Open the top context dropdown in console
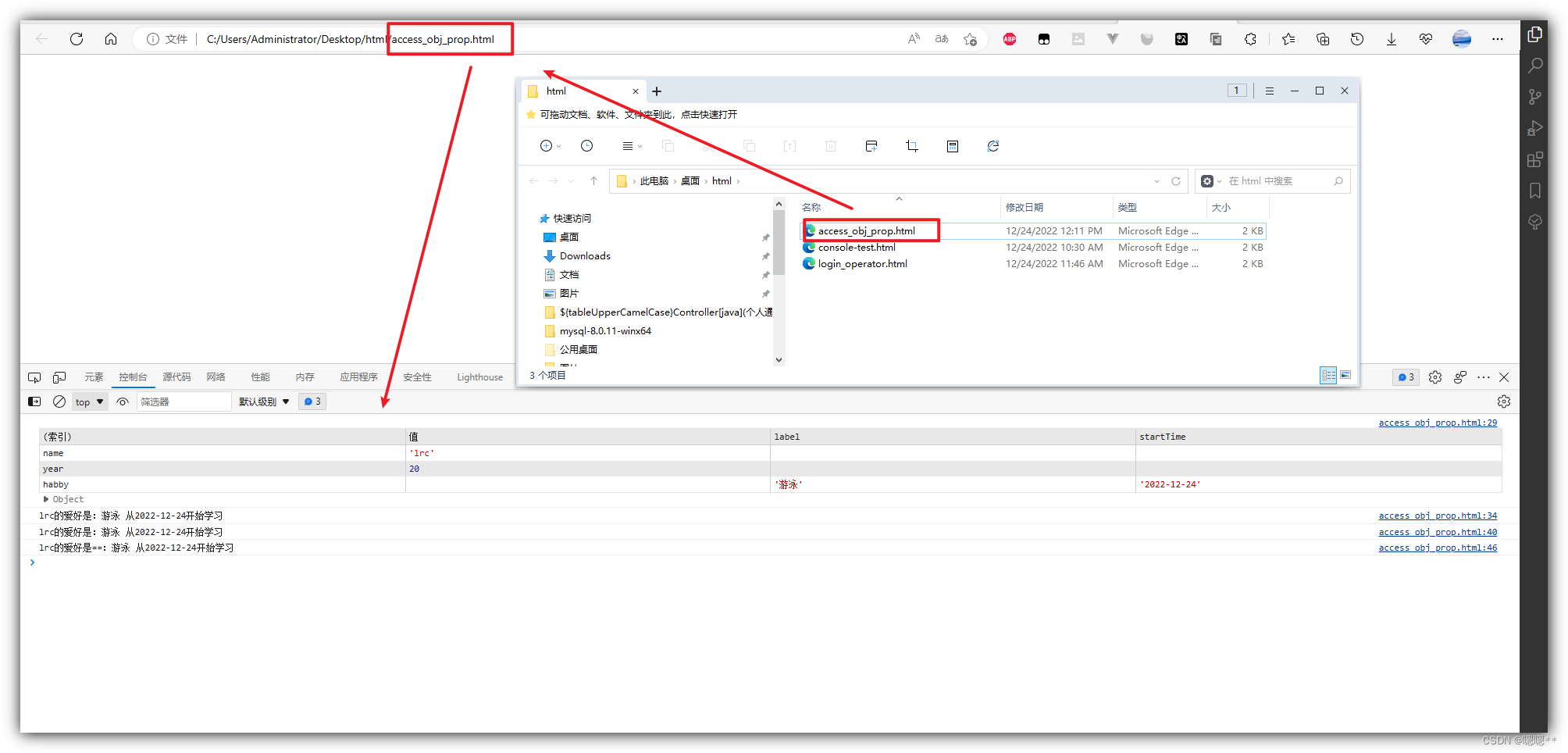This screenshot has height=753, width=1568. pos(90,401)
